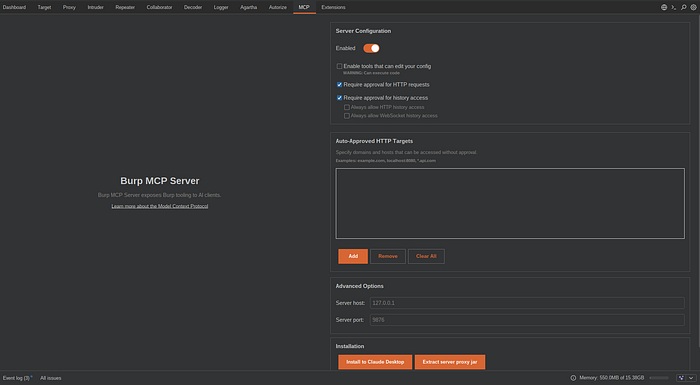Image resolution: width=700 pixels, height=385 pixels.
Task: Open the command prompt icon in top bar
Action: click(x=674, y=7)
